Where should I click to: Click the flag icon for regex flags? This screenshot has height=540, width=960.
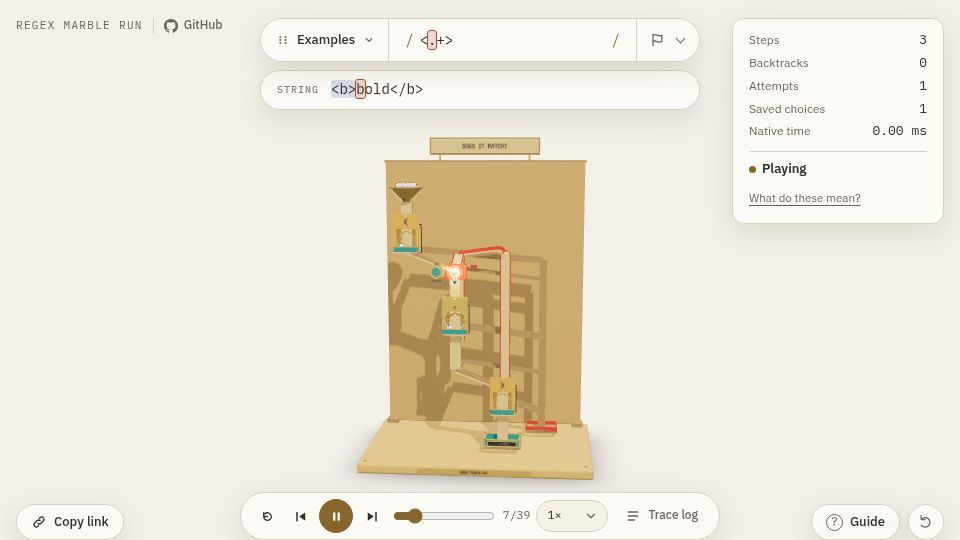[x=657, y=40]
